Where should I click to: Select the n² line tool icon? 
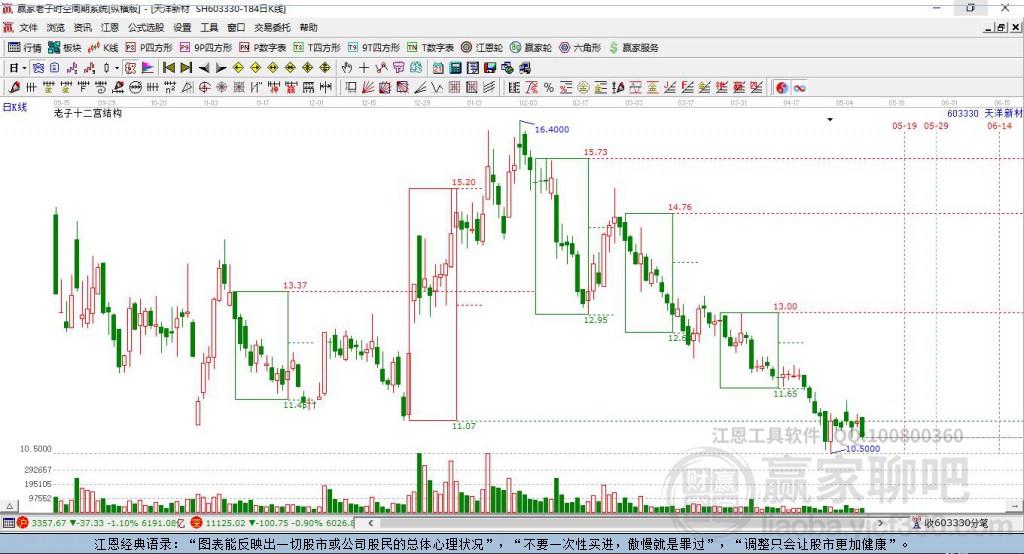pos(170,88)
